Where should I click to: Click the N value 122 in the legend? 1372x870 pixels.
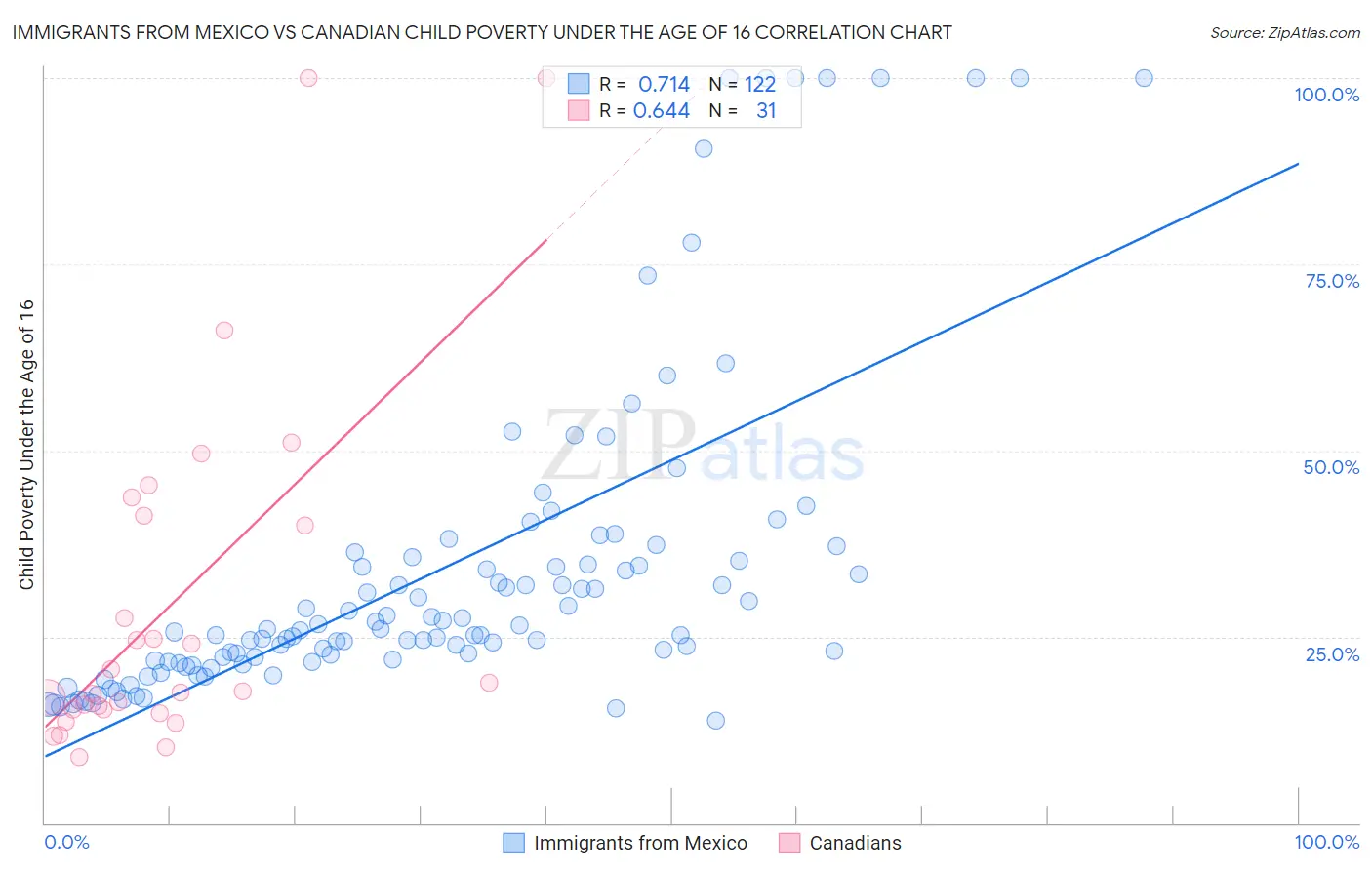coord(760,84)
